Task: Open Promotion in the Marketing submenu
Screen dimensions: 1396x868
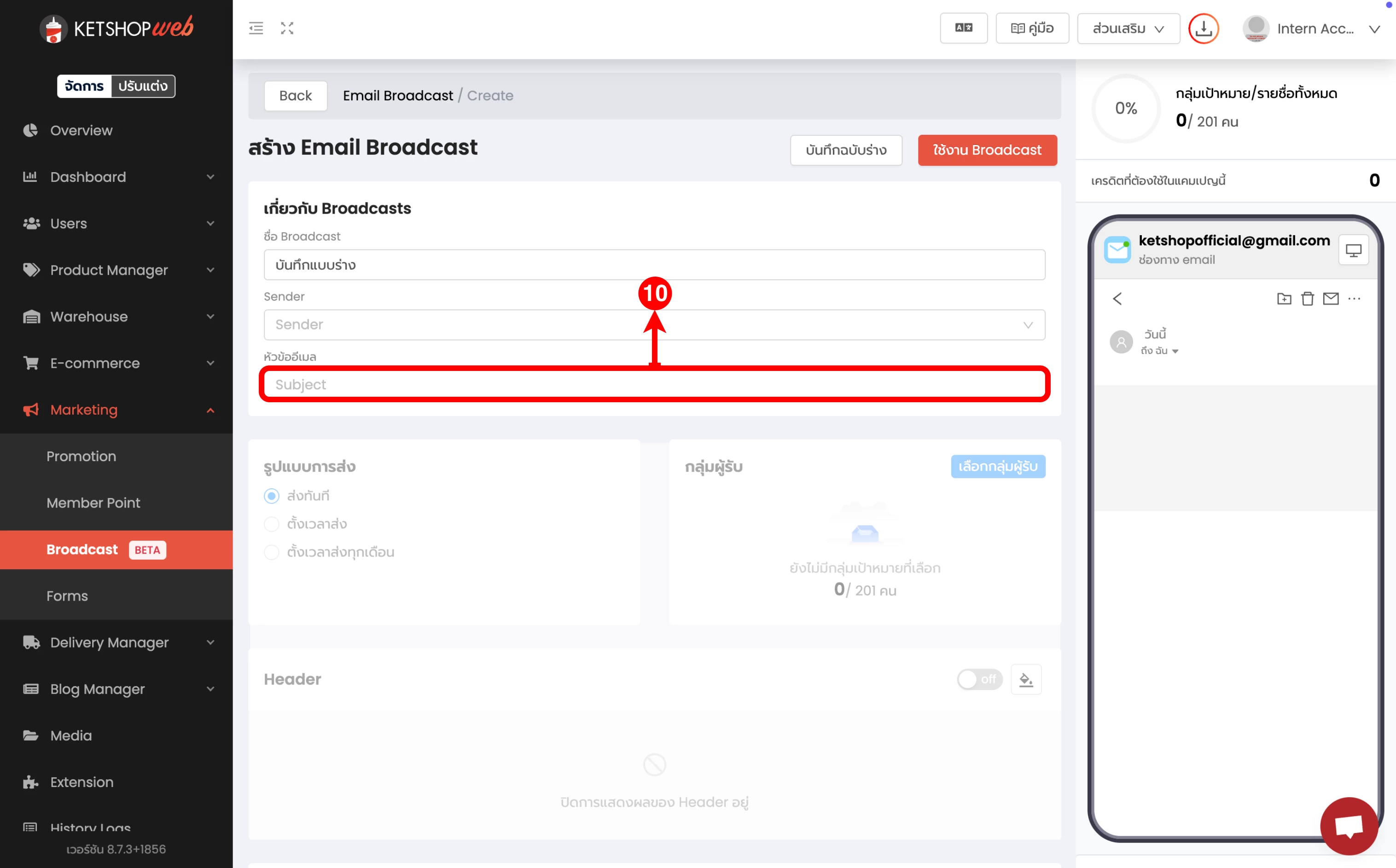Action: tap(81, 457)
